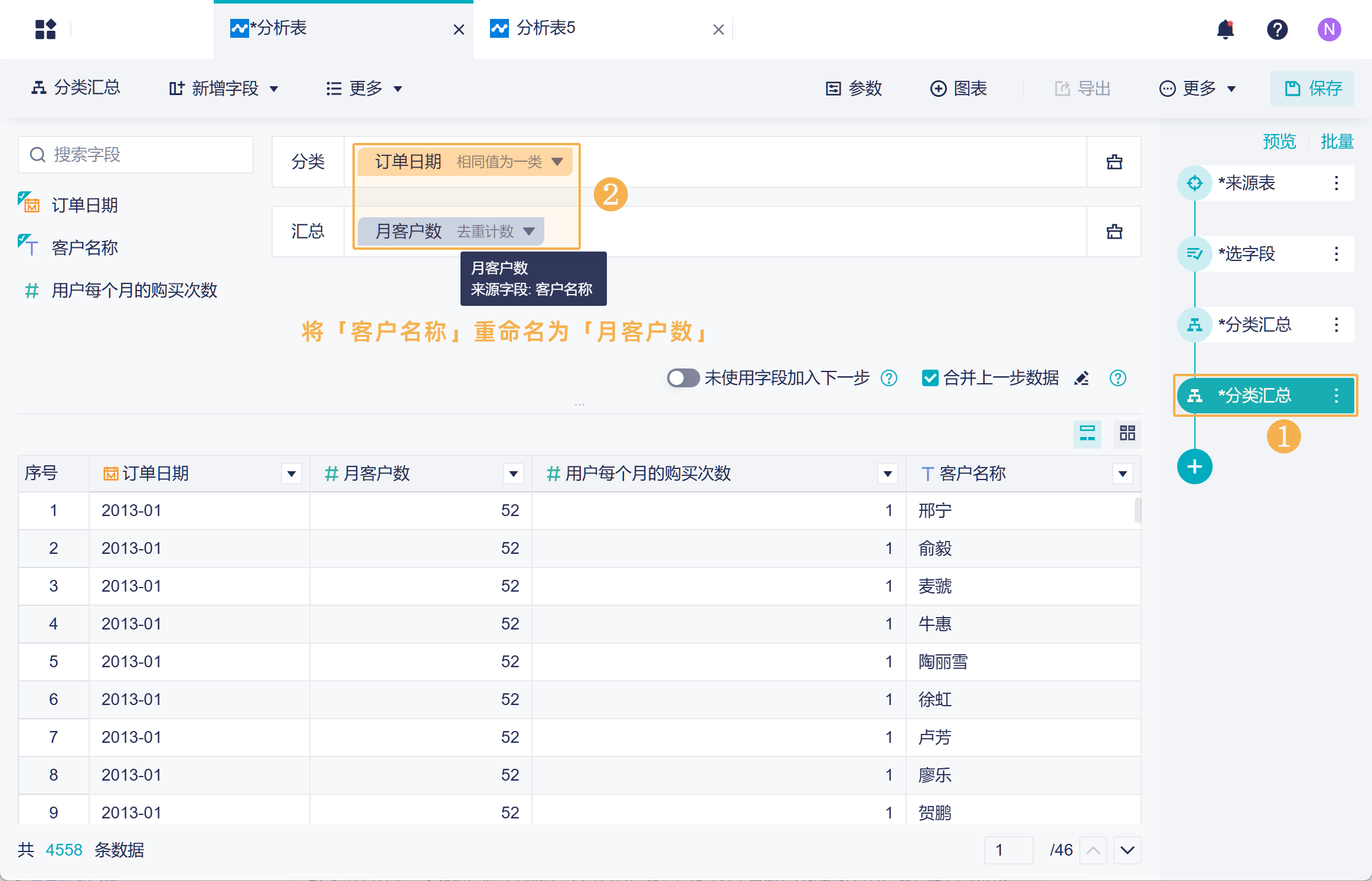This screenshot has height=881, width=1372.
Task: Save analysis with 保存 button
Action: point(1312,89)
